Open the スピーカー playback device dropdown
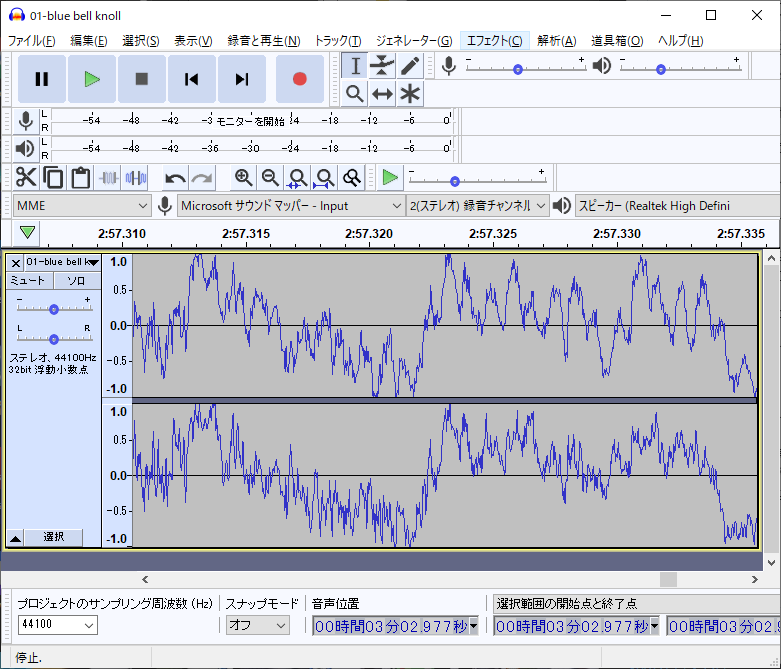Image resolution: width=781 pixels, height=669 pixels. [677, 206]
